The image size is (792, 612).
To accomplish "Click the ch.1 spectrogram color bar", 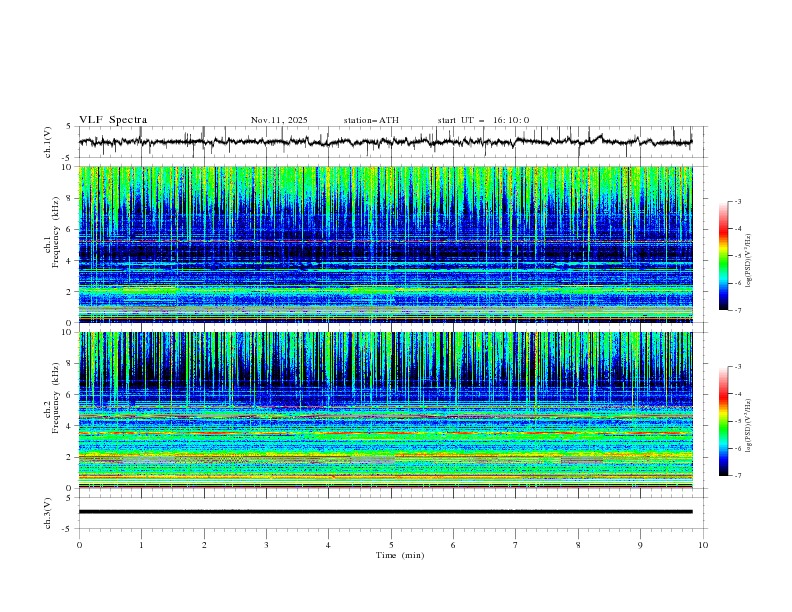I will (723, 255).
